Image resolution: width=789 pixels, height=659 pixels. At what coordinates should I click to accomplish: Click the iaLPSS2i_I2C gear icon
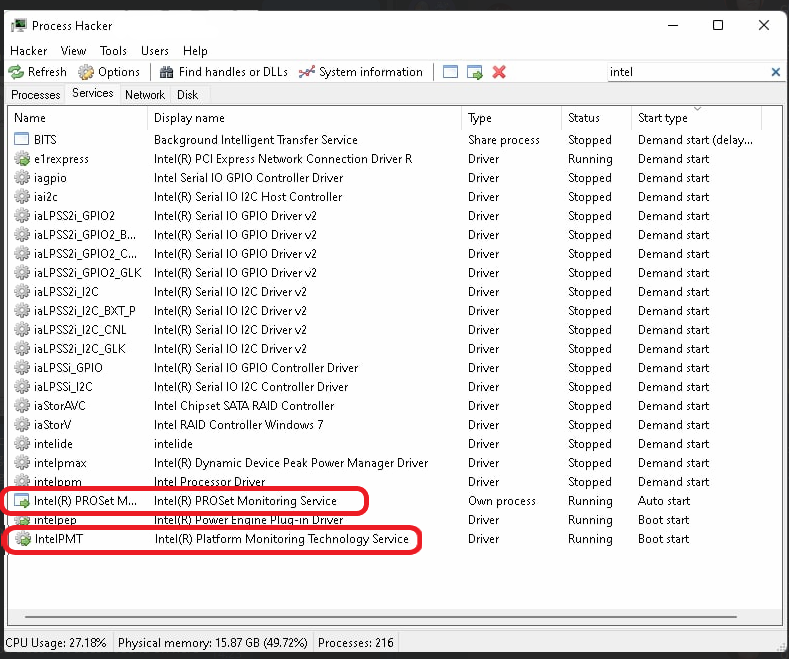[22, 292]
